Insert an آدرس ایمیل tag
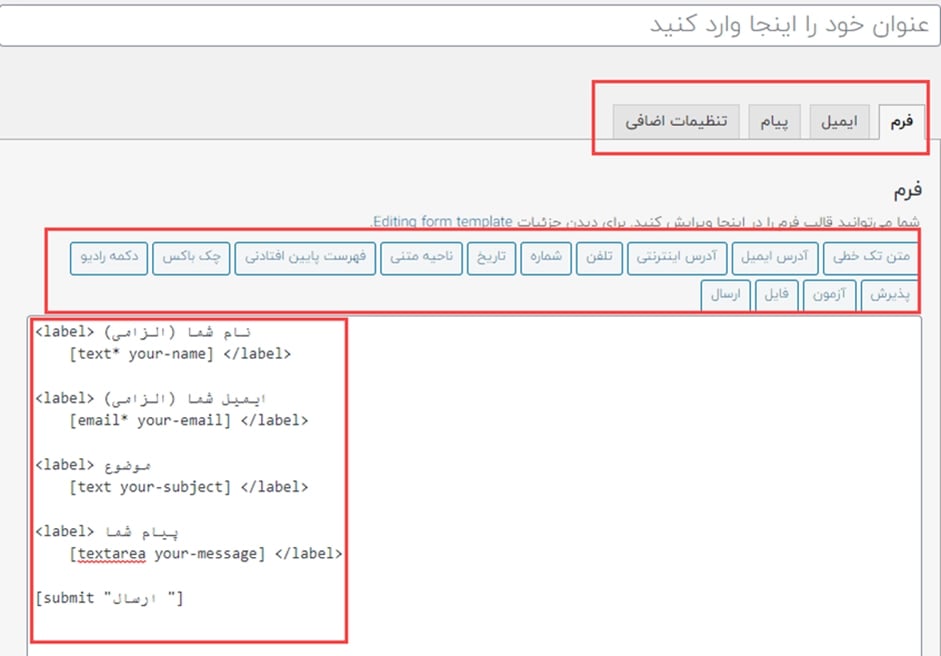941x656 pixels. click(x=775, y=258)
